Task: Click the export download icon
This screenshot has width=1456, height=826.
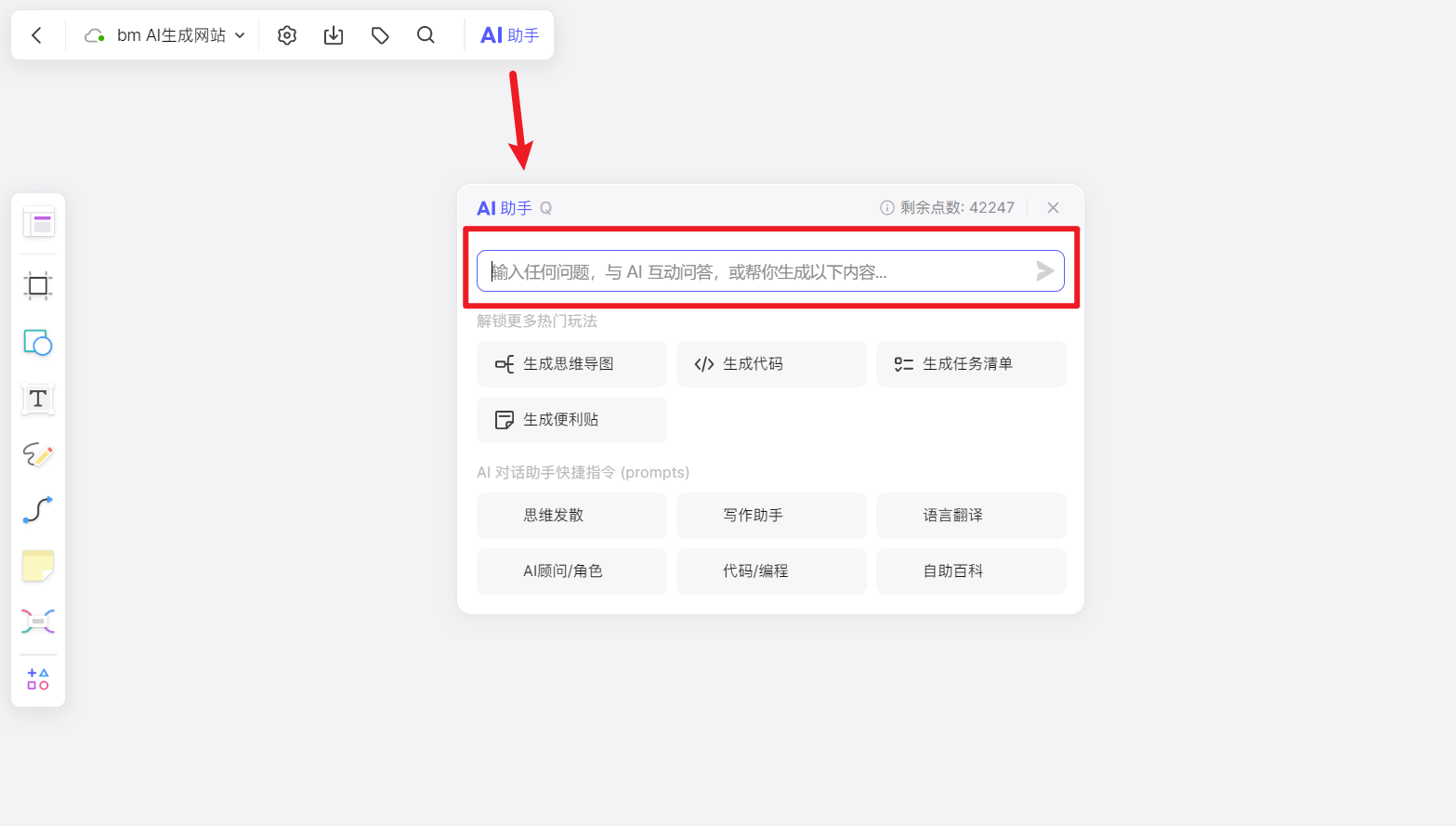Action: (334, 35)
